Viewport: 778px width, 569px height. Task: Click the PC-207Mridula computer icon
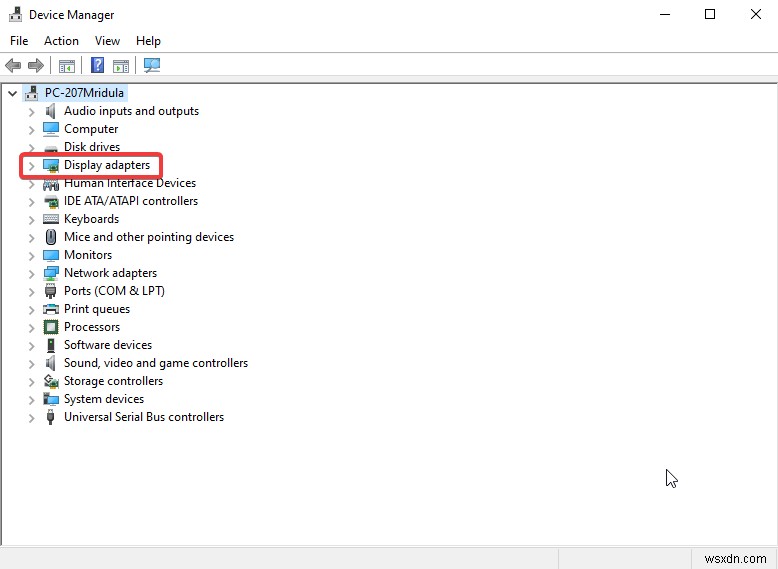point(32,93)
